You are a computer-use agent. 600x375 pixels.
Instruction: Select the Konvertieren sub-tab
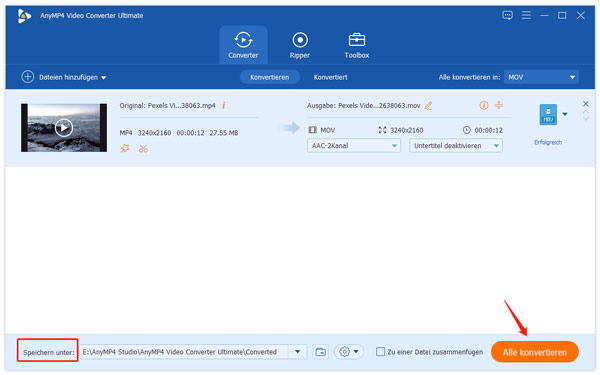[x=270, y=77]
